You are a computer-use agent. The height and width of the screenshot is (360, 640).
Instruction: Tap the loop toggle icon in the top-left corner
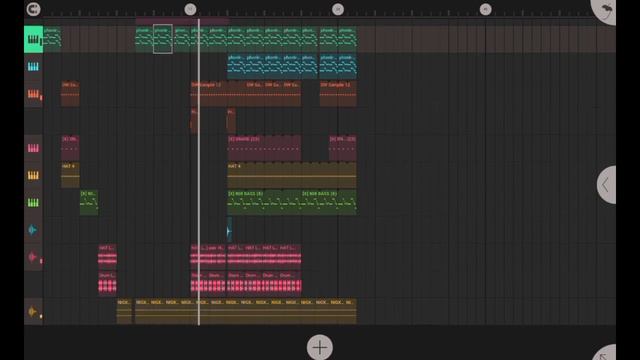pyautogui.click(x=33, y=9)
